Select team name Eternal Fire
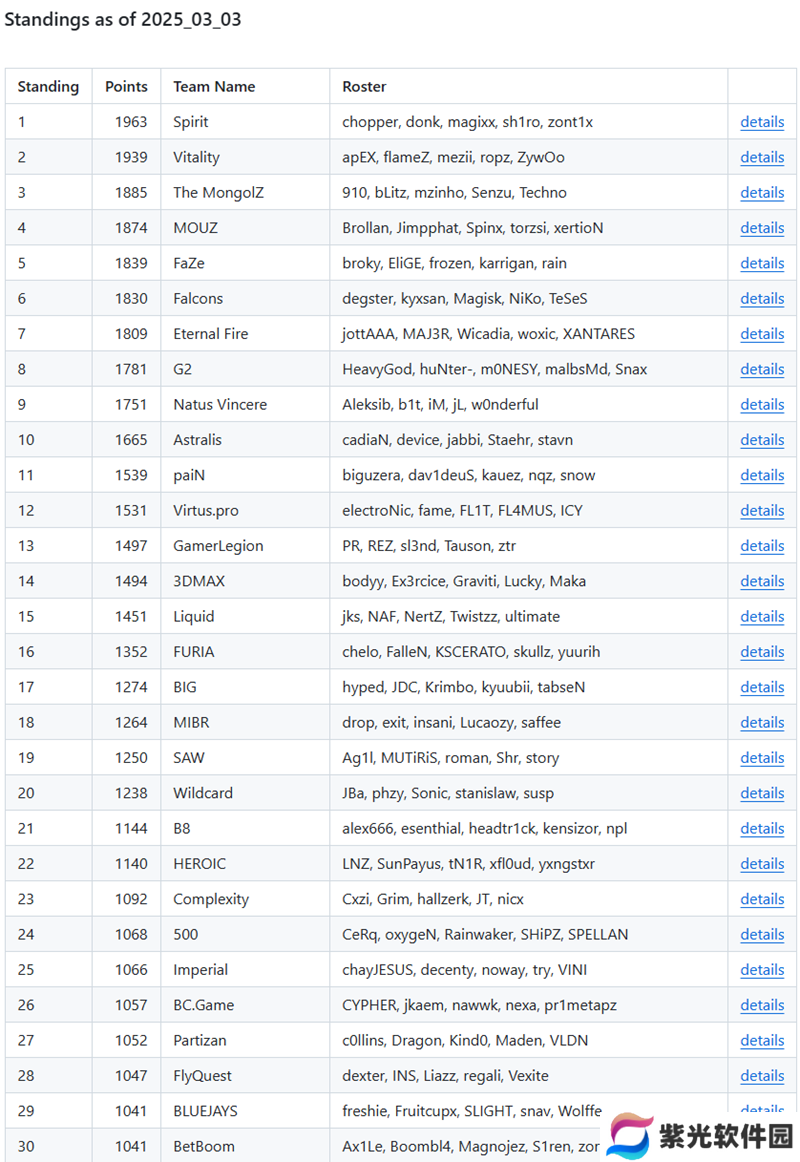Screen dimensions: 800x1162 [x=210, y=333]
